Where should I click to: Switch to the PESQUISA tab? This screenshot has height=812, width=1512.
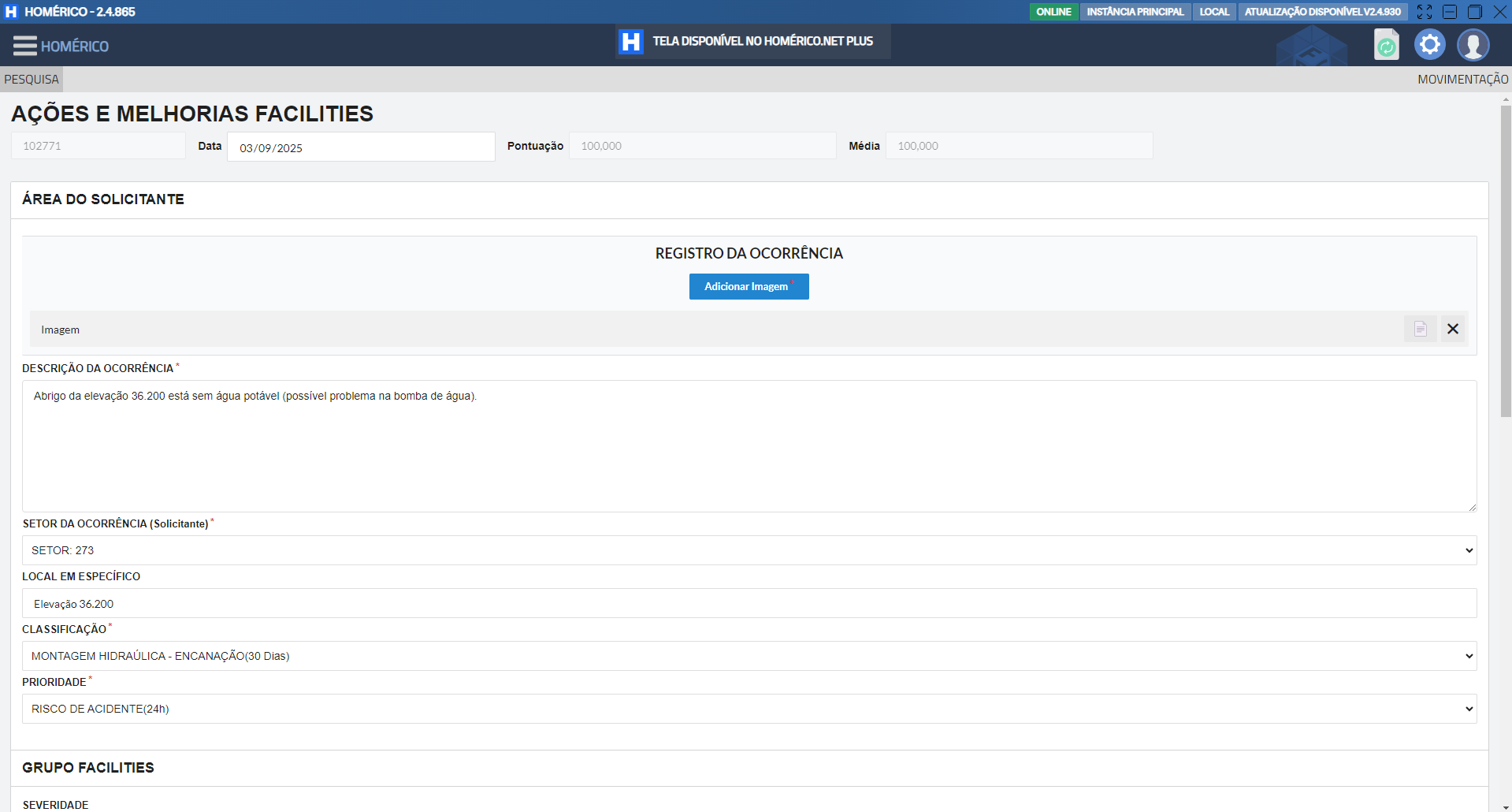[x=32, y=80]
